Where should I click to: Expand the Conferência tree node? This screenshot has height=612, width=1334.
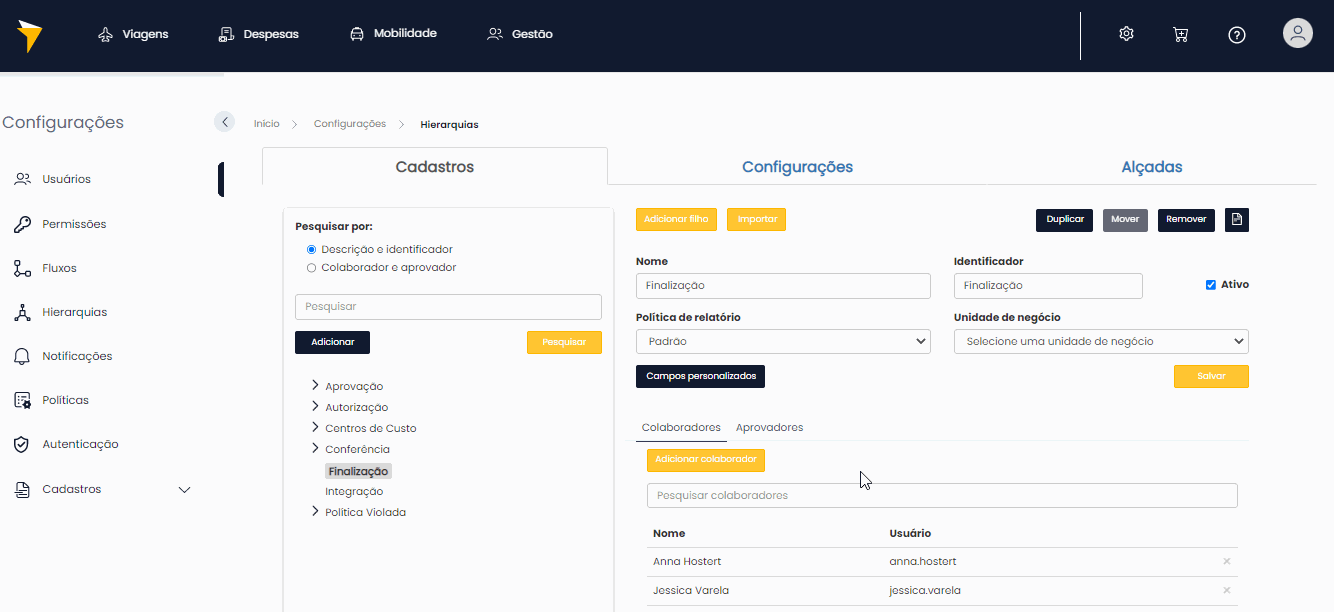coord(315,448)
